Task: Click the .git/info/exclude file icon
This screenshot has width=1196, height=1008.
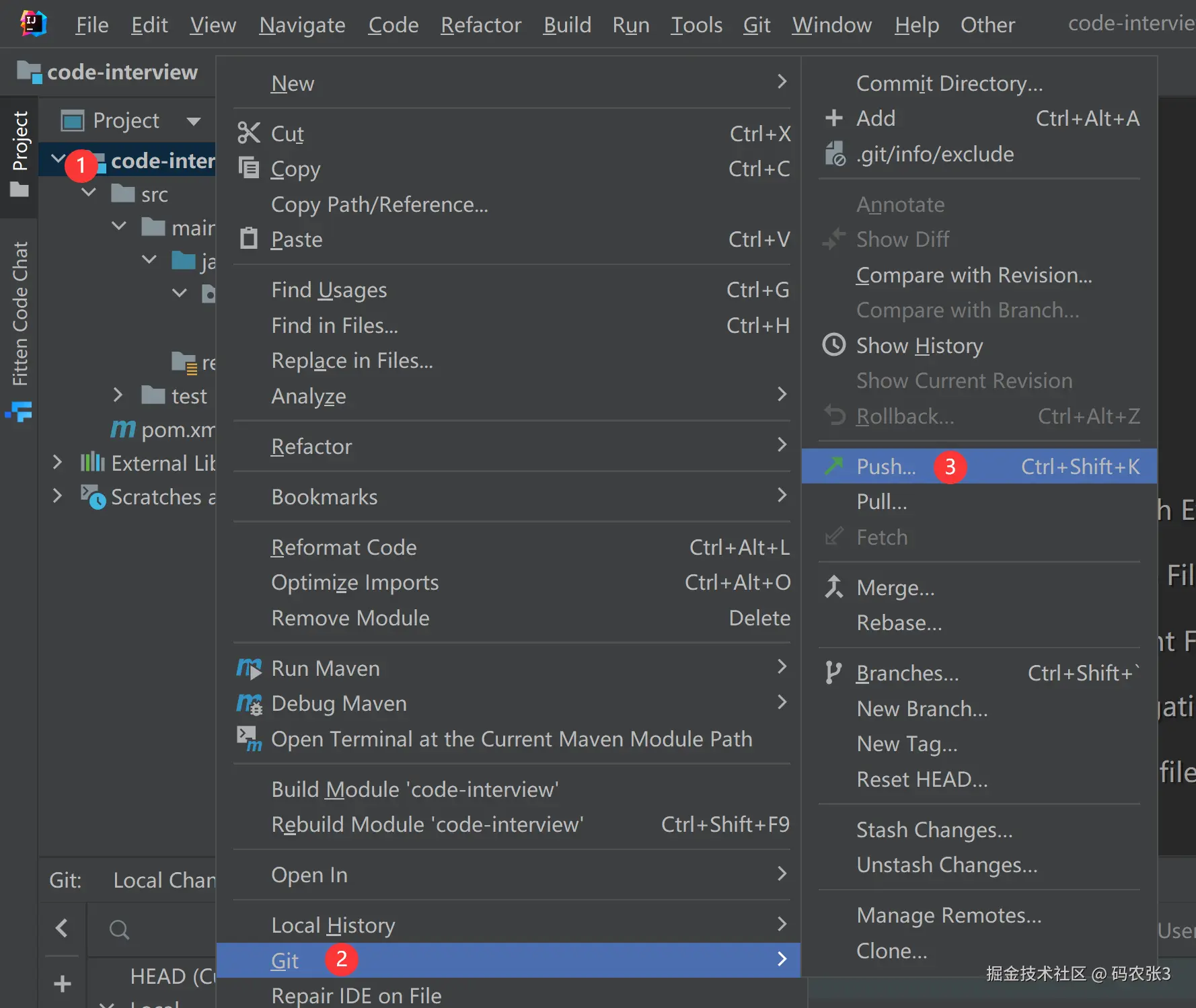Action: pyautogui.click(x=835, y=153)
